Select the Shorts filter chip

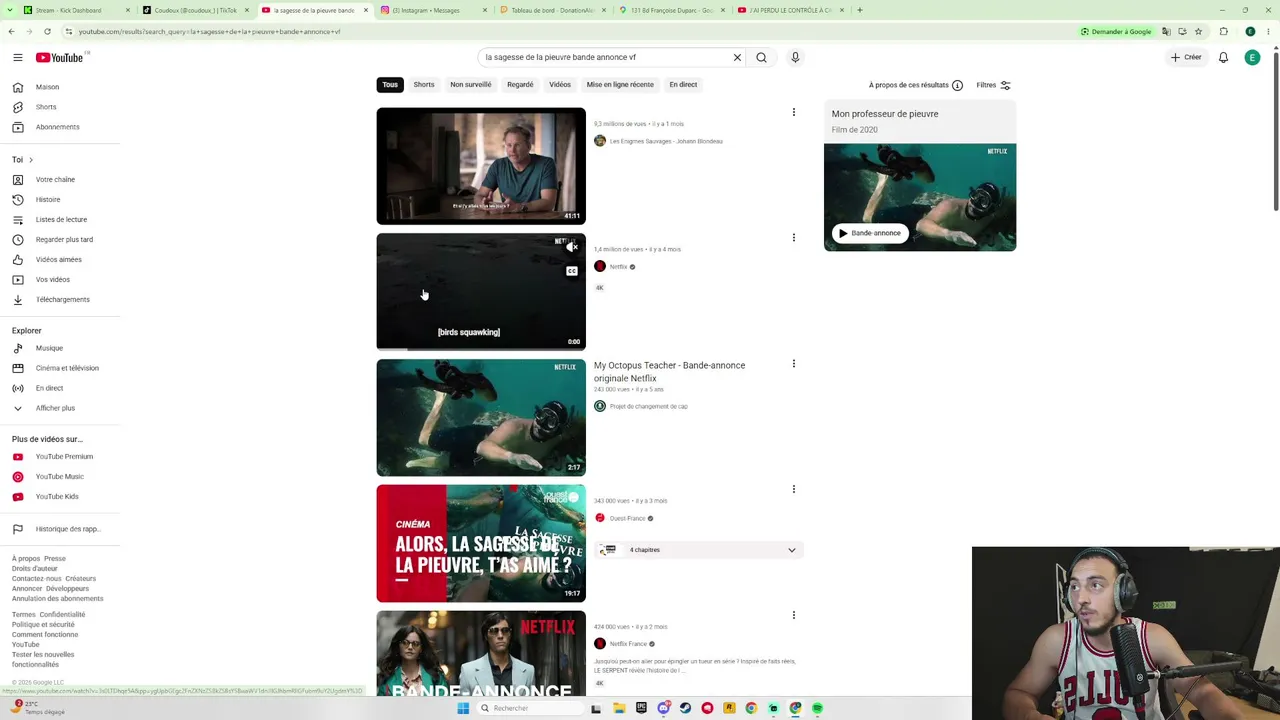424,85
